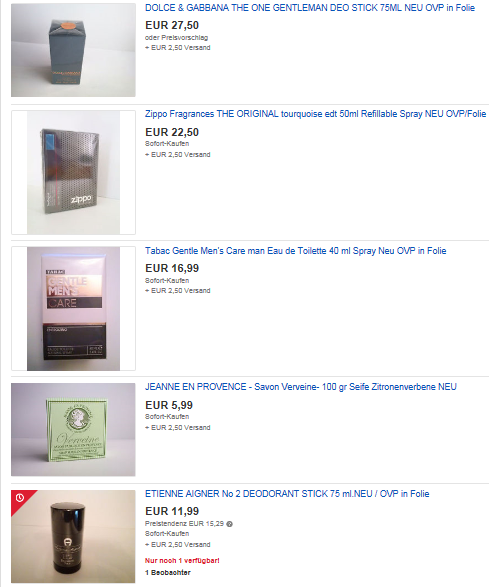The image size is (489, 587).
Task: Click the red clock icon on Aigner thumbnail
Action: coord(19,498)
